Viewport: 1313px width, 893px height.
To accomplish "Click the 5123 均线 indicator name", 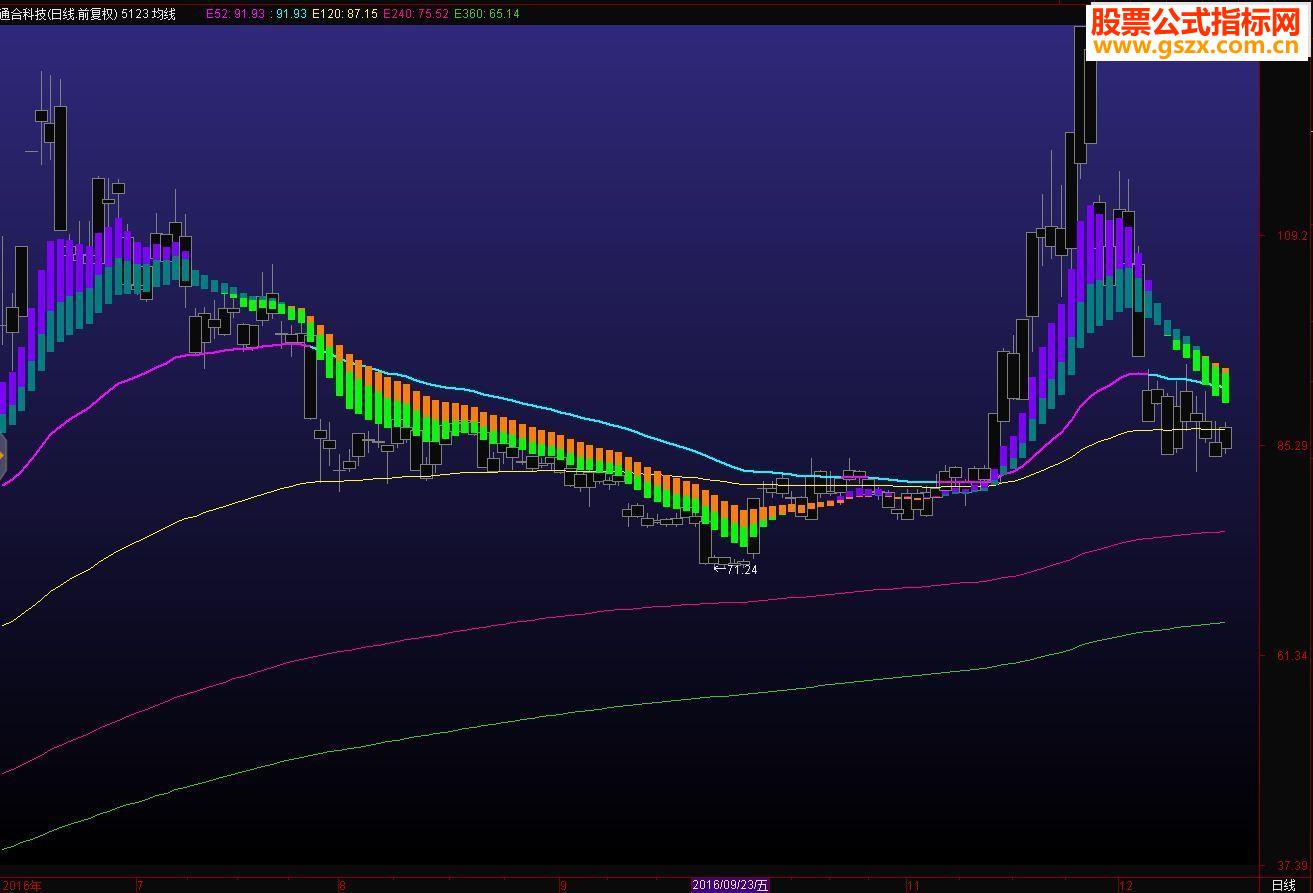I will click(x=149, y=14).
